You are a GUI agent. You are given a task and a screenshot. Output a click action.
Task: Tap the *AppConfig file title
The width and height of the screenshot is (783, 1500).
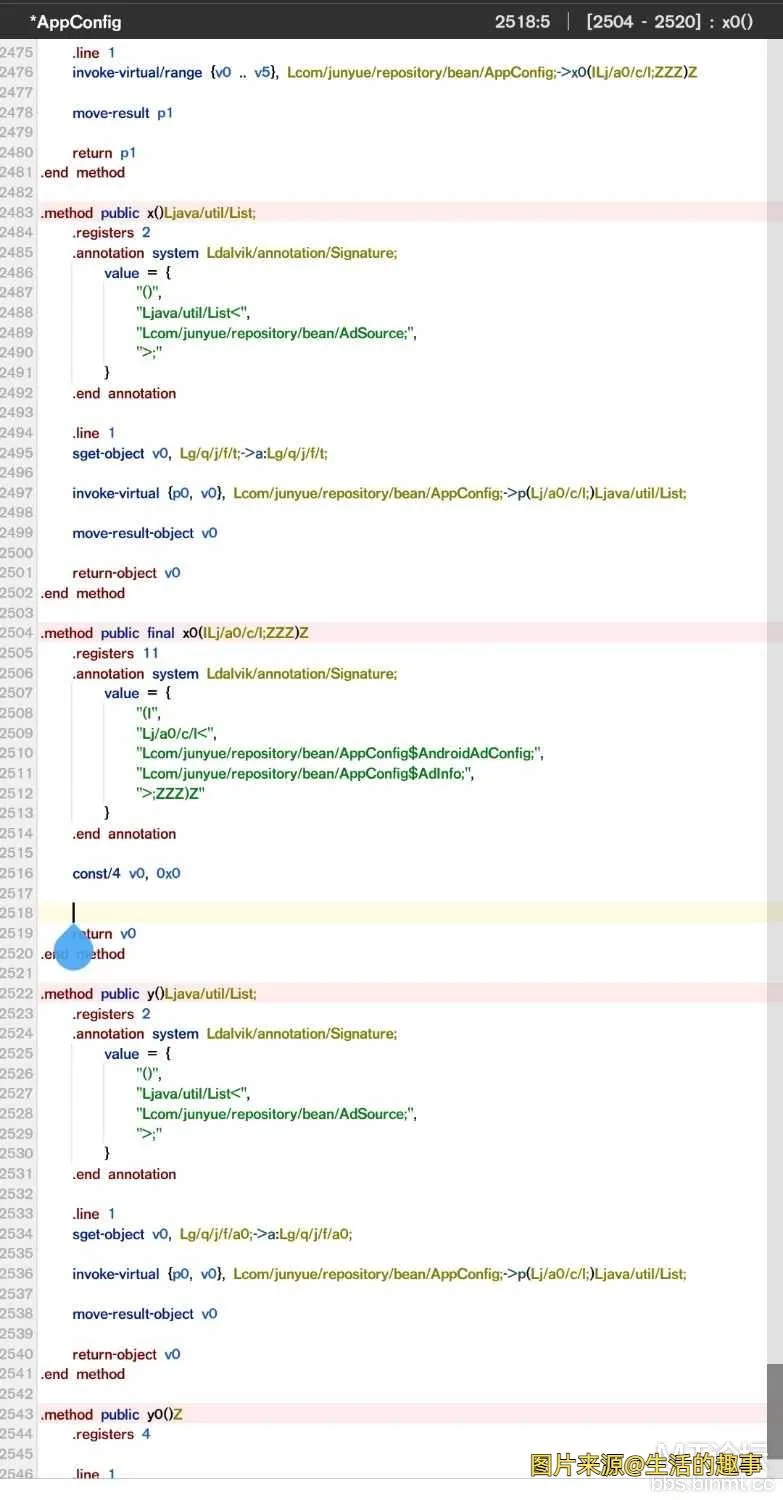pos(75,21)
